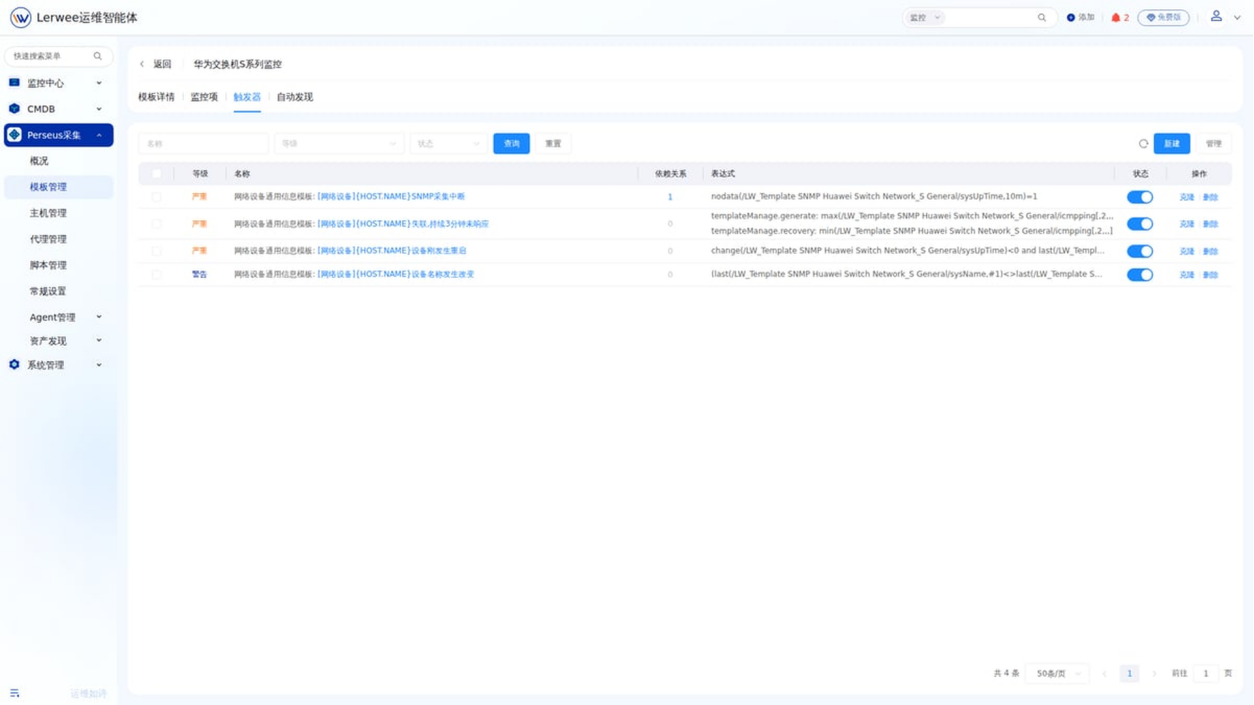Open 主机管理 in the sidebar
The width and height of the screenshot is (1254, 705).
click(48, 213)
